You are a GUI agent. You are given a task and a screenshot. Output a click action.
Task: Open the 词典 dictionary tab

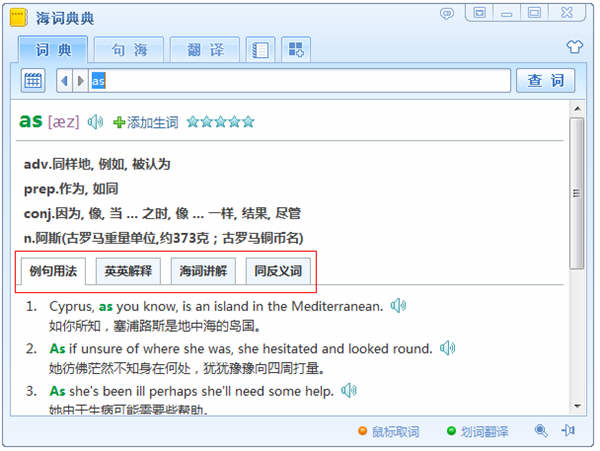pyautogui.click(x=53, y=49)
